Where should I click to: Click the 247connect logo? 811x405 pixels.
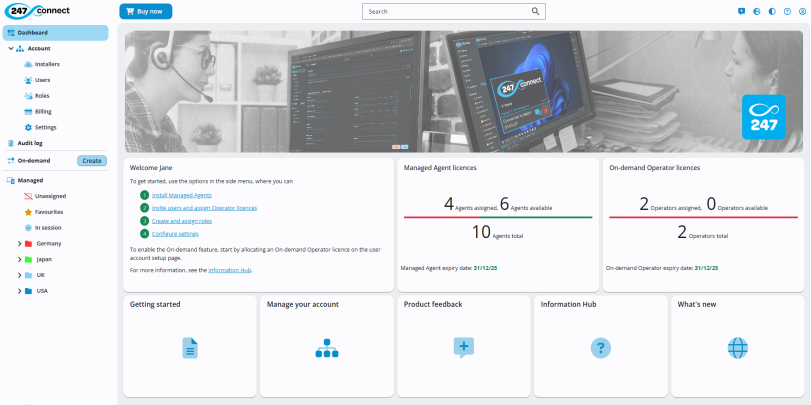37,11
